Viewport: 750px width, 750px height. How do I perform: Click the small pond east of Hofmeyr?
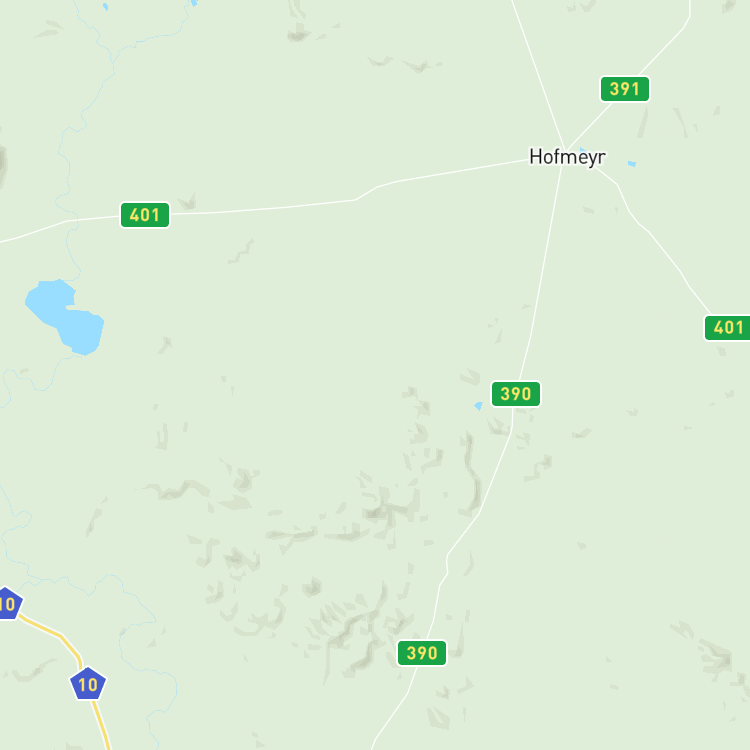[x=632, y=164]
